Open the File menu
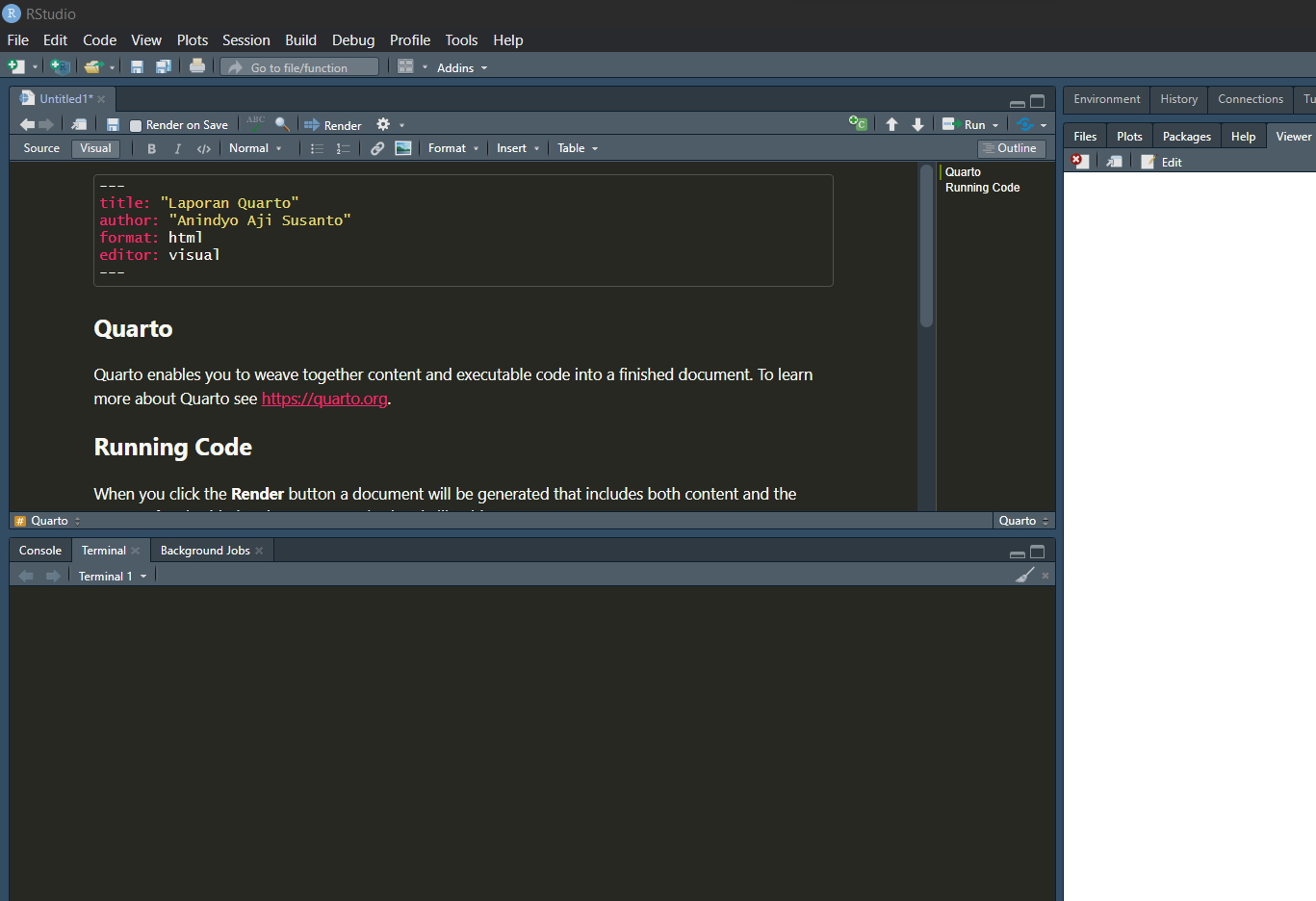Viewport: 1316px width, 901px height. [x=18, y=40]
